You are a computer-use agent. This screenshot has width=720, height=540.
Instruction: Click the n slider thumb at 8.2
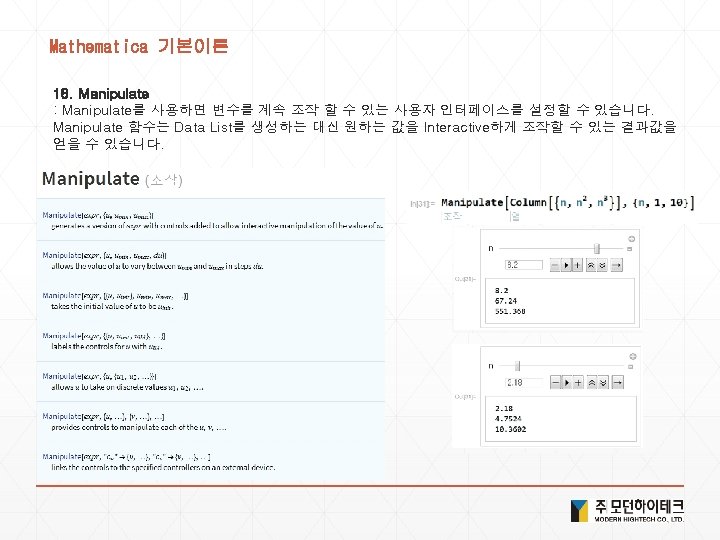[x=596, y=248]
